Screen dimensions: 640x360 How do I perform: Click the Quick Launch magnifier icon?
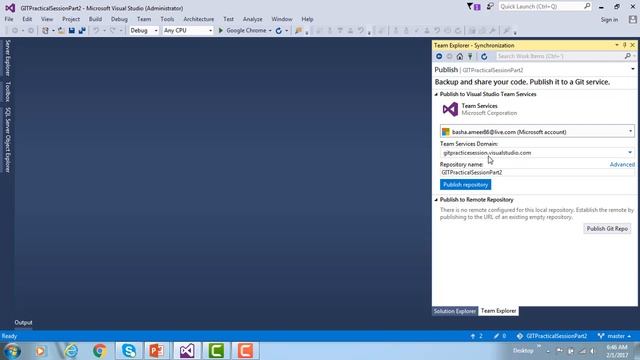[587, 6]
